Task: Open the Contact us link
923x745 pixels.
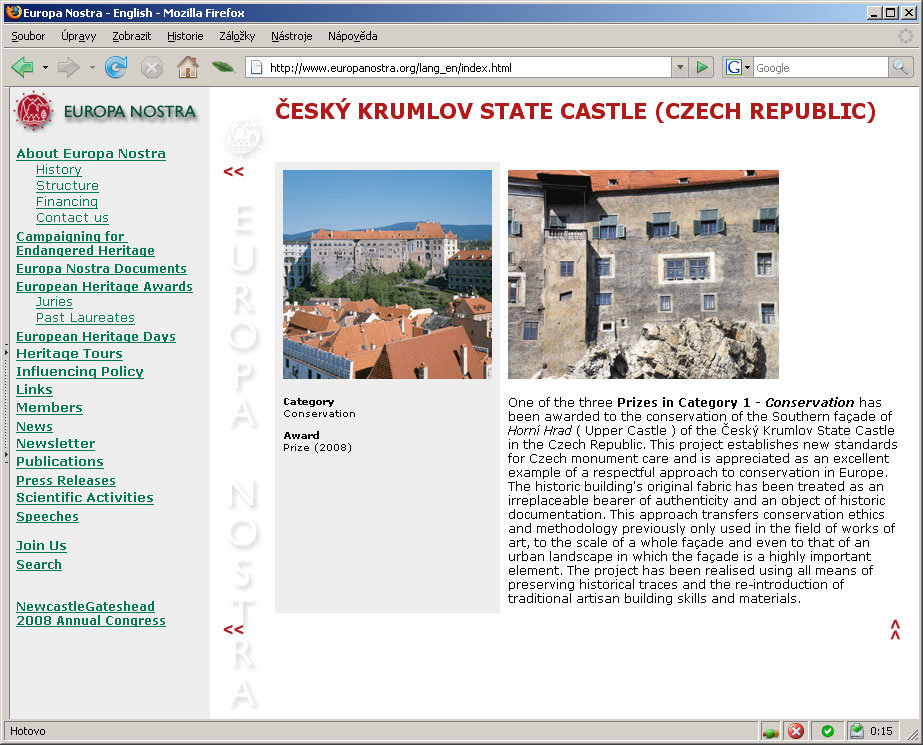Action: click(x=72, y=218)
